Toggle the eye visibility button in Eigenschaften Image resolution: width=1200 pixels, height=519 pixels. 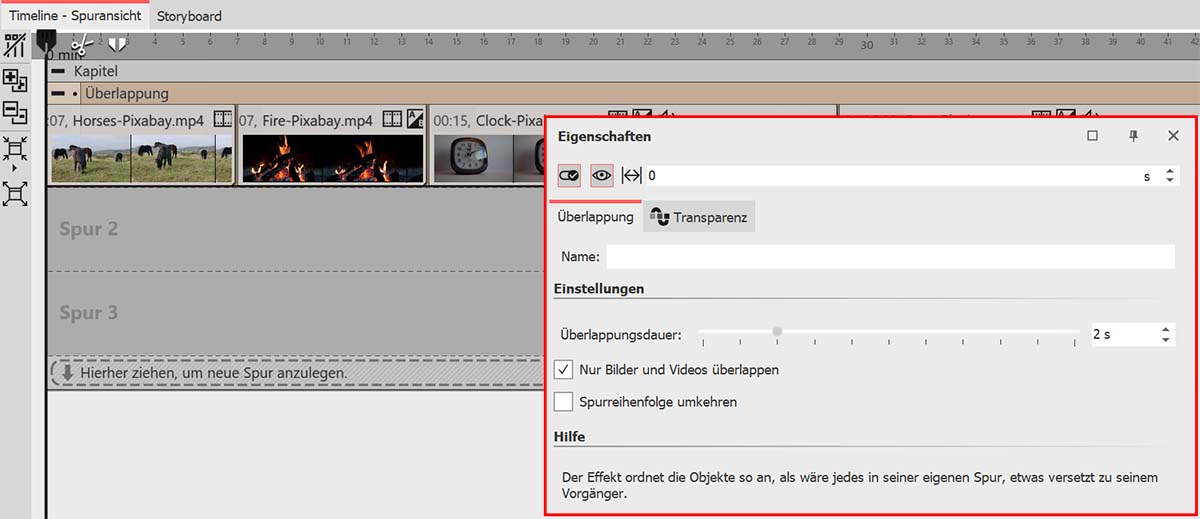[602, 175]
